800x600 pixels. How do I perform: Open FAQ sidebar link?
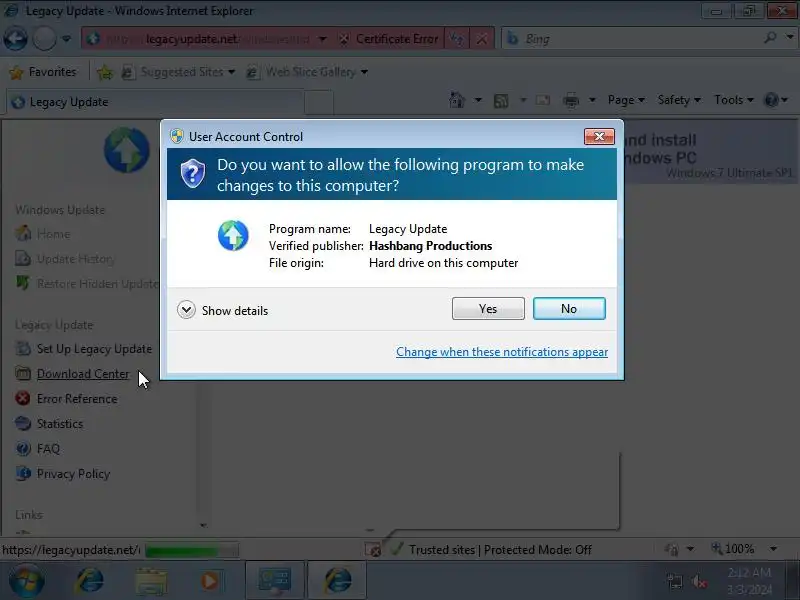coord(48,449)
